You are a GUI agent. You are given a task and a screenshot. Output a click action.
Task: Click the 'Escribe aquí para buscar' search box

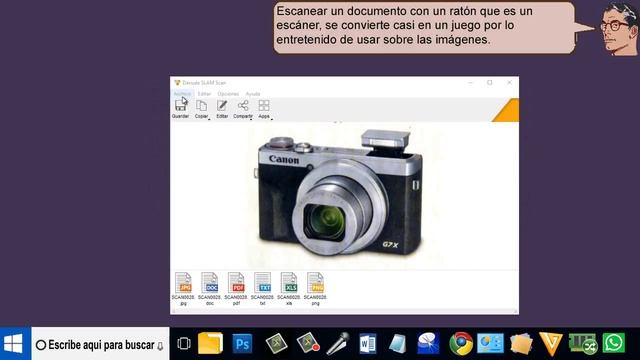(x=100, y=345)
